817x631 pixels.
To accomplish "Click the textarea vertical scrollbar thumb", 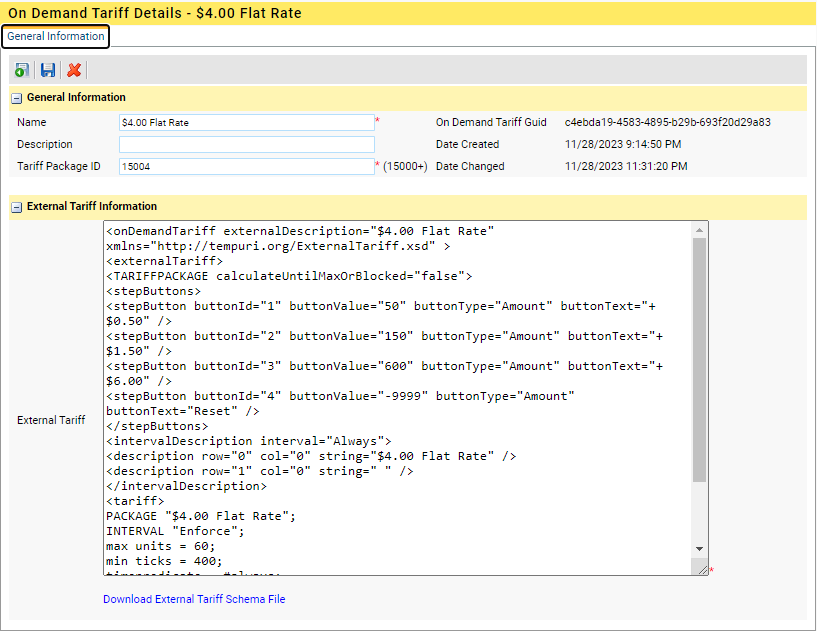I will pos(699,360).
